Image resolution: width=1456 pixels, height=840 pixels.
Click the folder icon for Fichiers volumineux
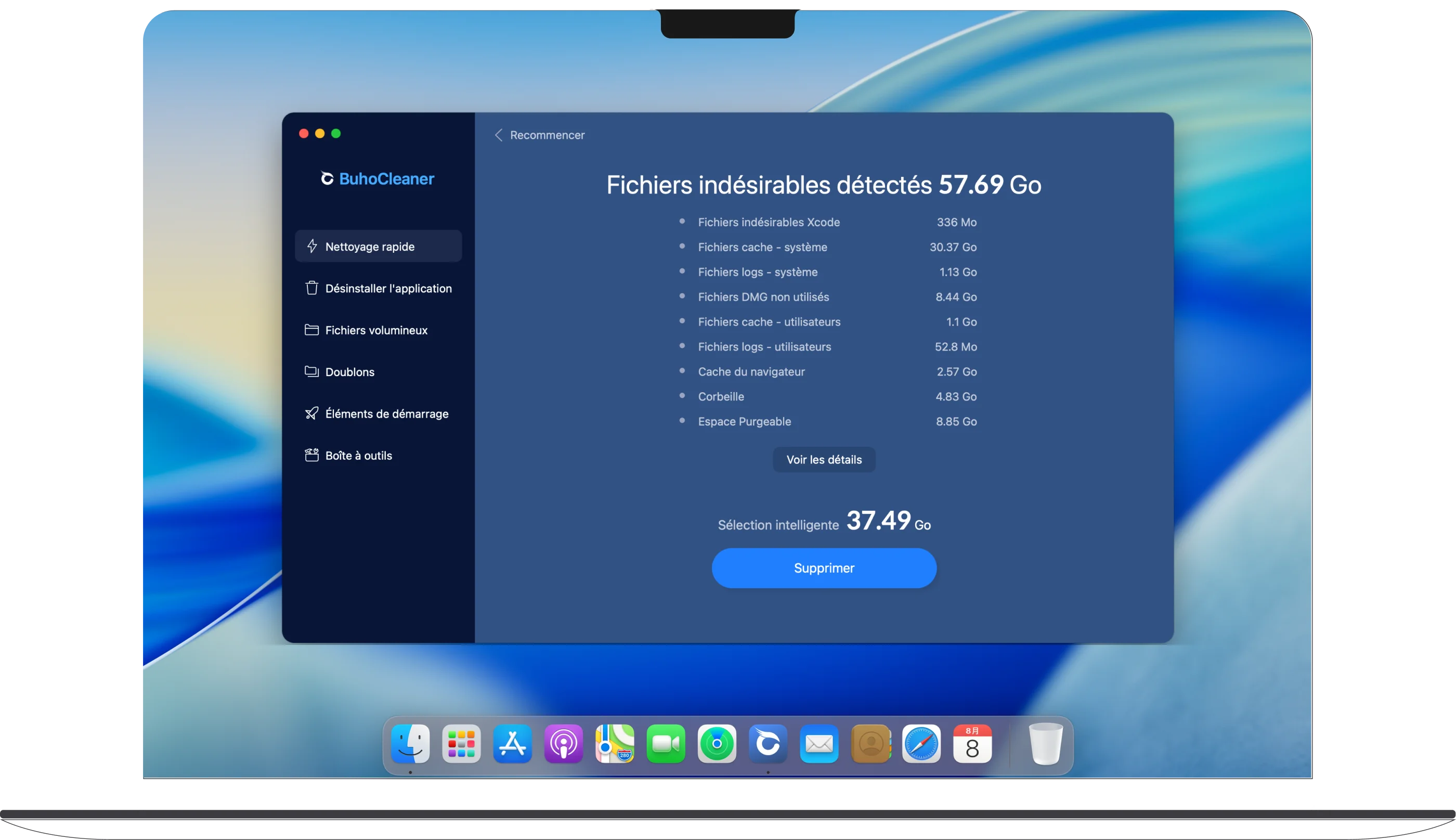[311, 330]
